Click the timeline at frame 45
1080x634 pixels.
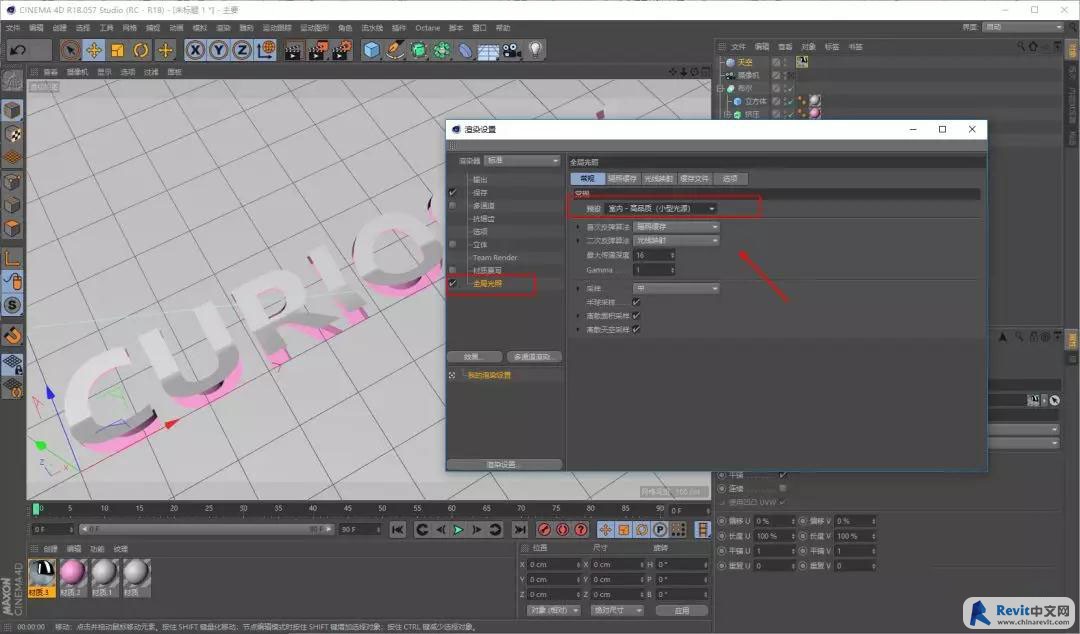(348, 509)
